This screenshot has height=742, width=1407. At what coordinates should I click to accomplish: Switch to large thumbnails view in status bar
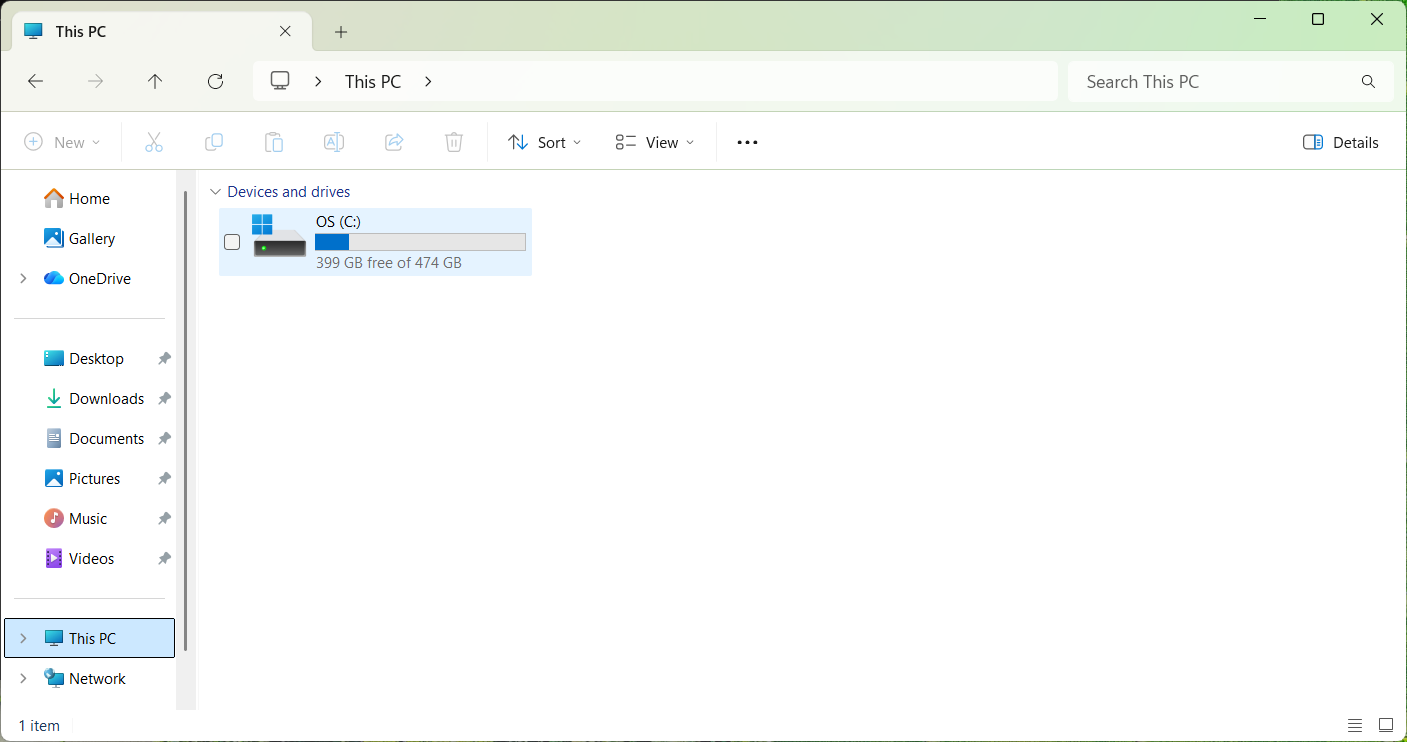point(1385,725)
